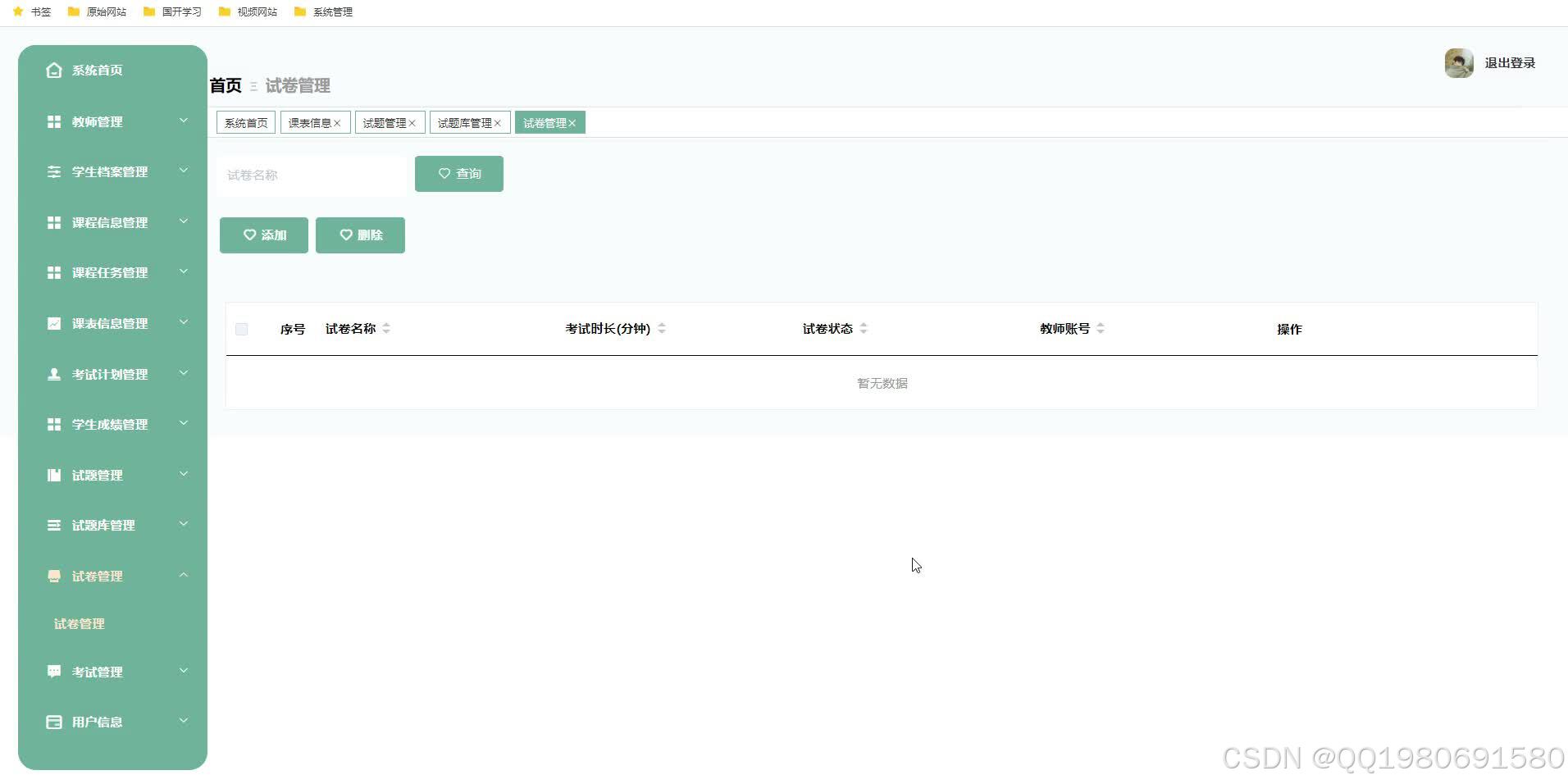
Task: Expand the 学生档案管理 menu chevron
Action: tap(184, 171)
